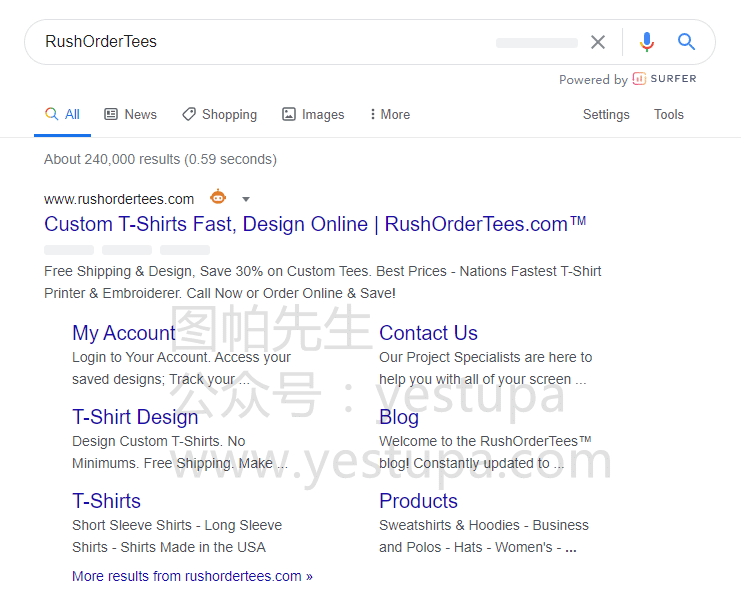
Task: Click the Design Custom T-Shirts. No description text
Action: pyautogui.click(x=180, y=452)
